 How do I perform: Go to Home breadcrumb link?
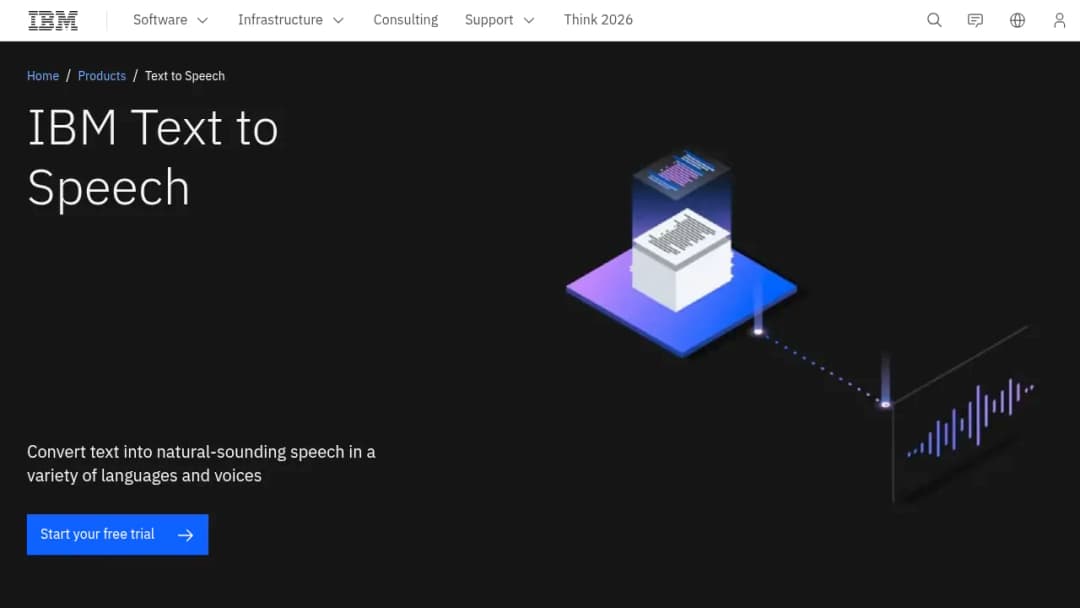pyautogui.click(x=43, y=76)
